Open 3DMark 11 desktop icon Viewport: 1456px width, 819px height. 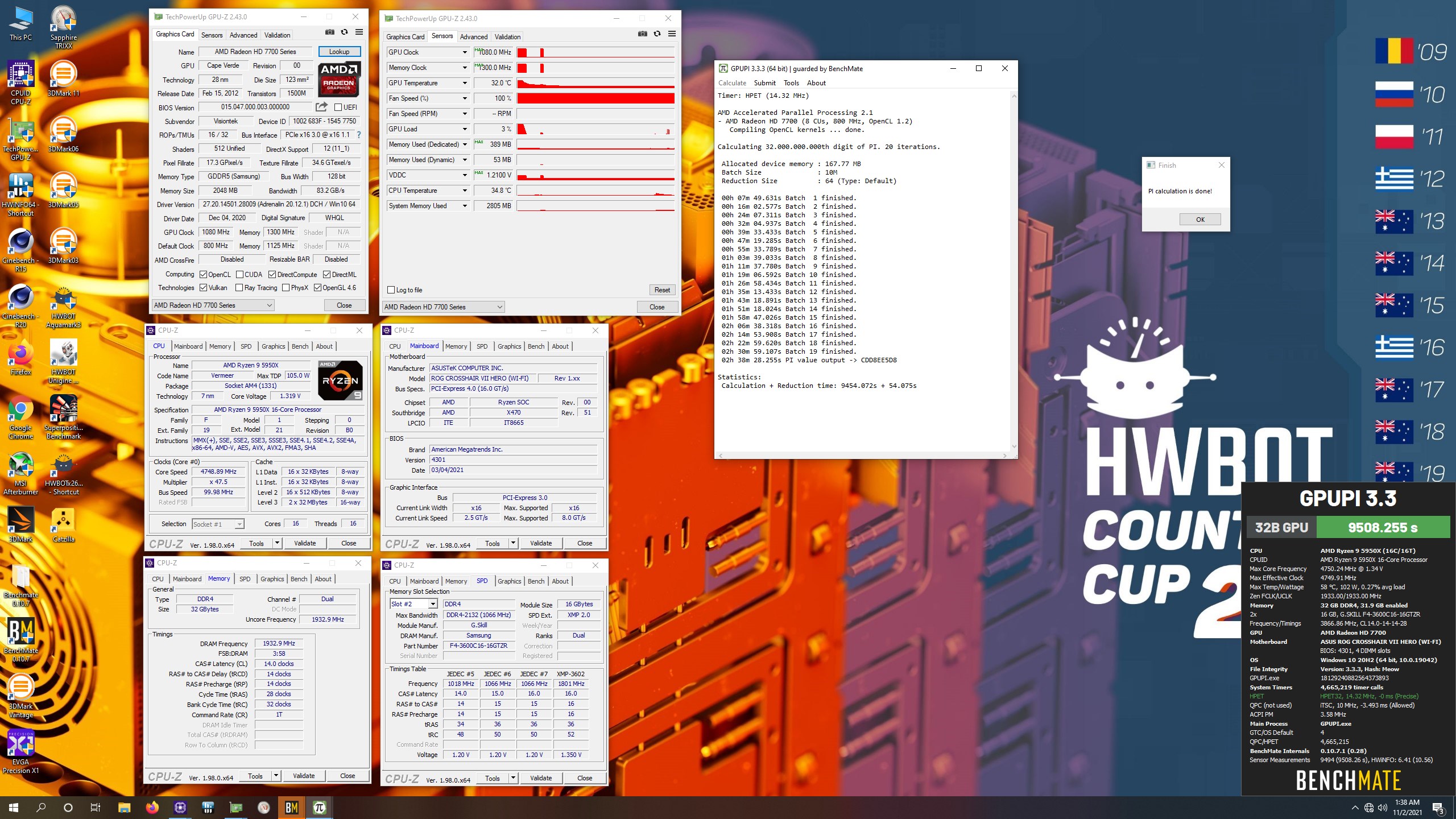(x=63, y=78)
